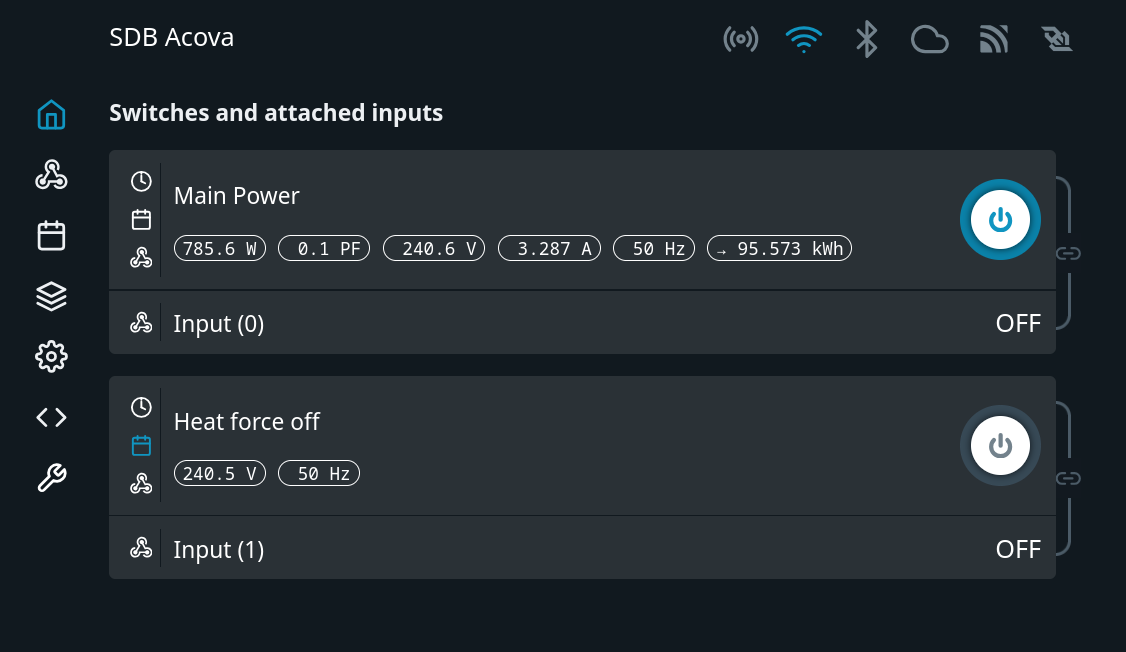The image size is (1126, 652).
Task: Open the layers icon in sidebar
Action: pyautogui.click(x=51, y=296)
